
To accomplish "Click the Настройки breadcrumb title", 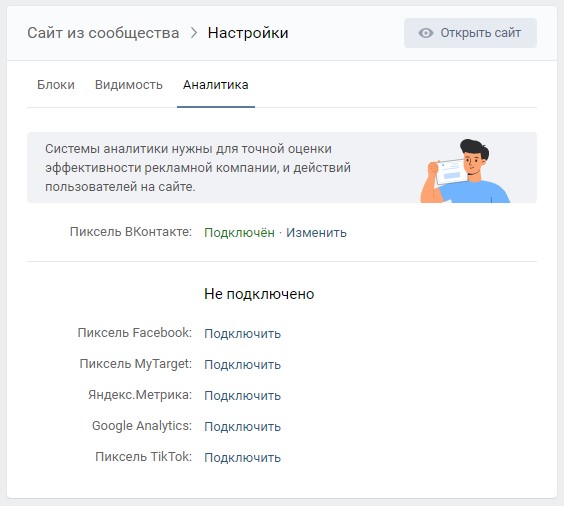I will coord(248,33).
